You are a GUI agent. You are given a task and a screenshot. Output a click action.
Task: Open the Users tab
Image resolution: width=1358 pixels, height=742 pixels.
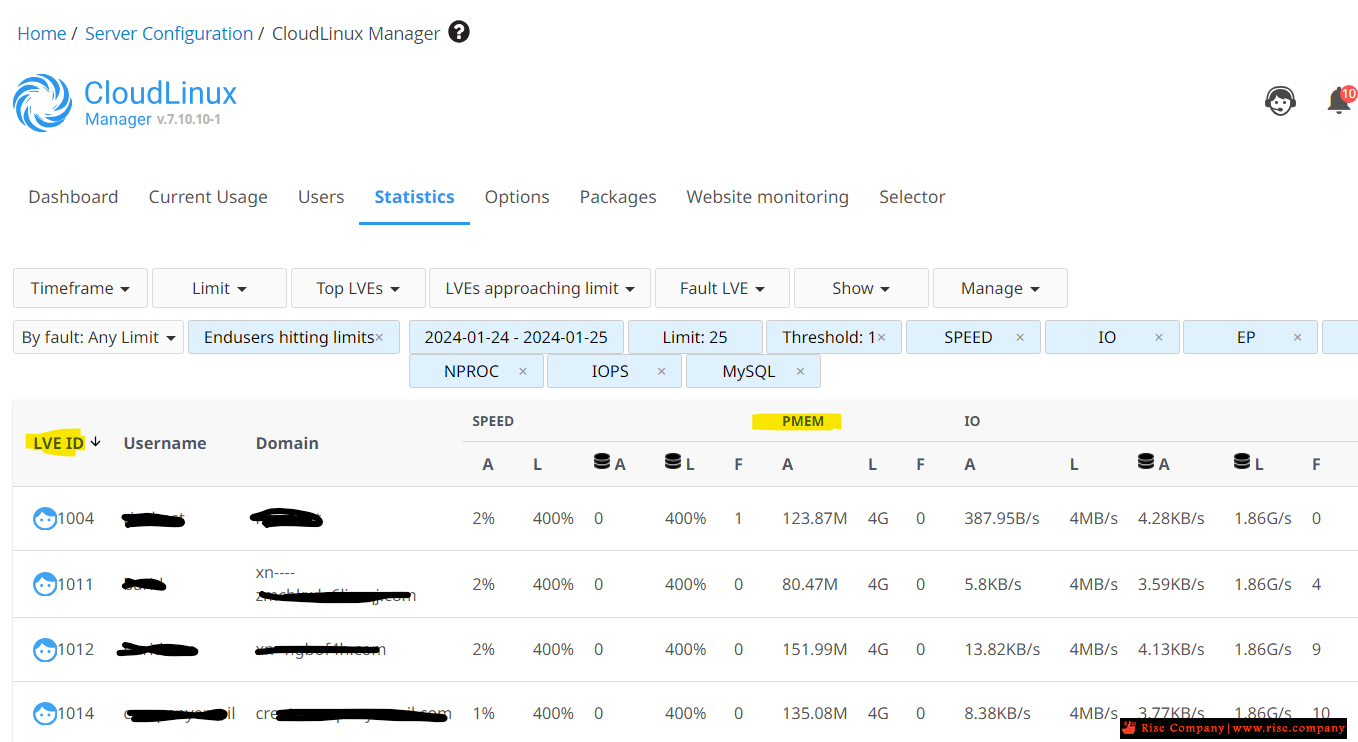pos(321,197)
